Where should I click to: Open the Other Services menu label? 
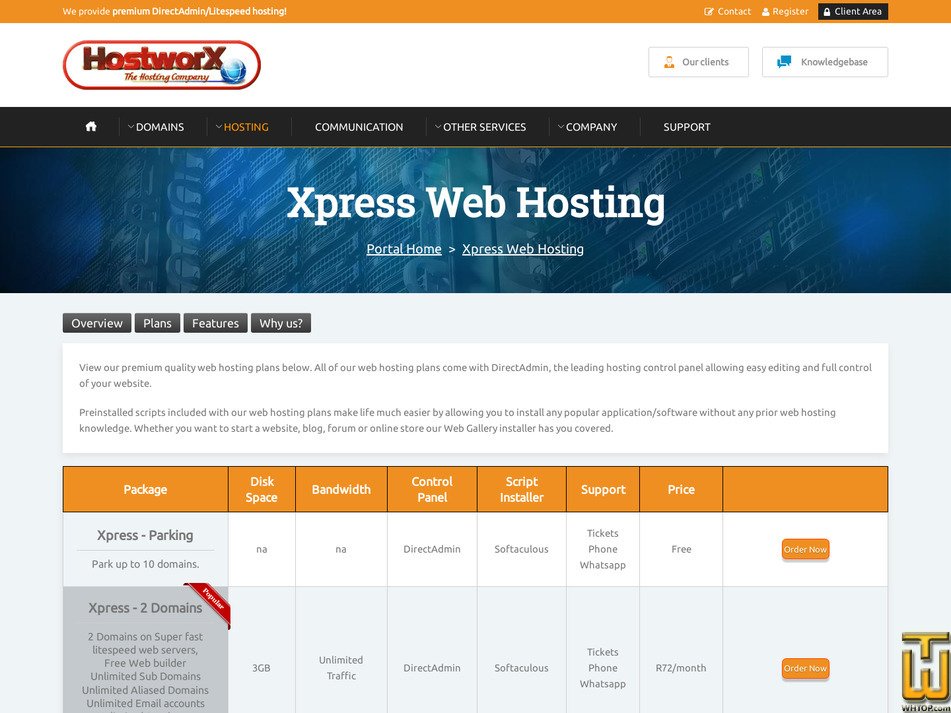(x=485, y=127)
